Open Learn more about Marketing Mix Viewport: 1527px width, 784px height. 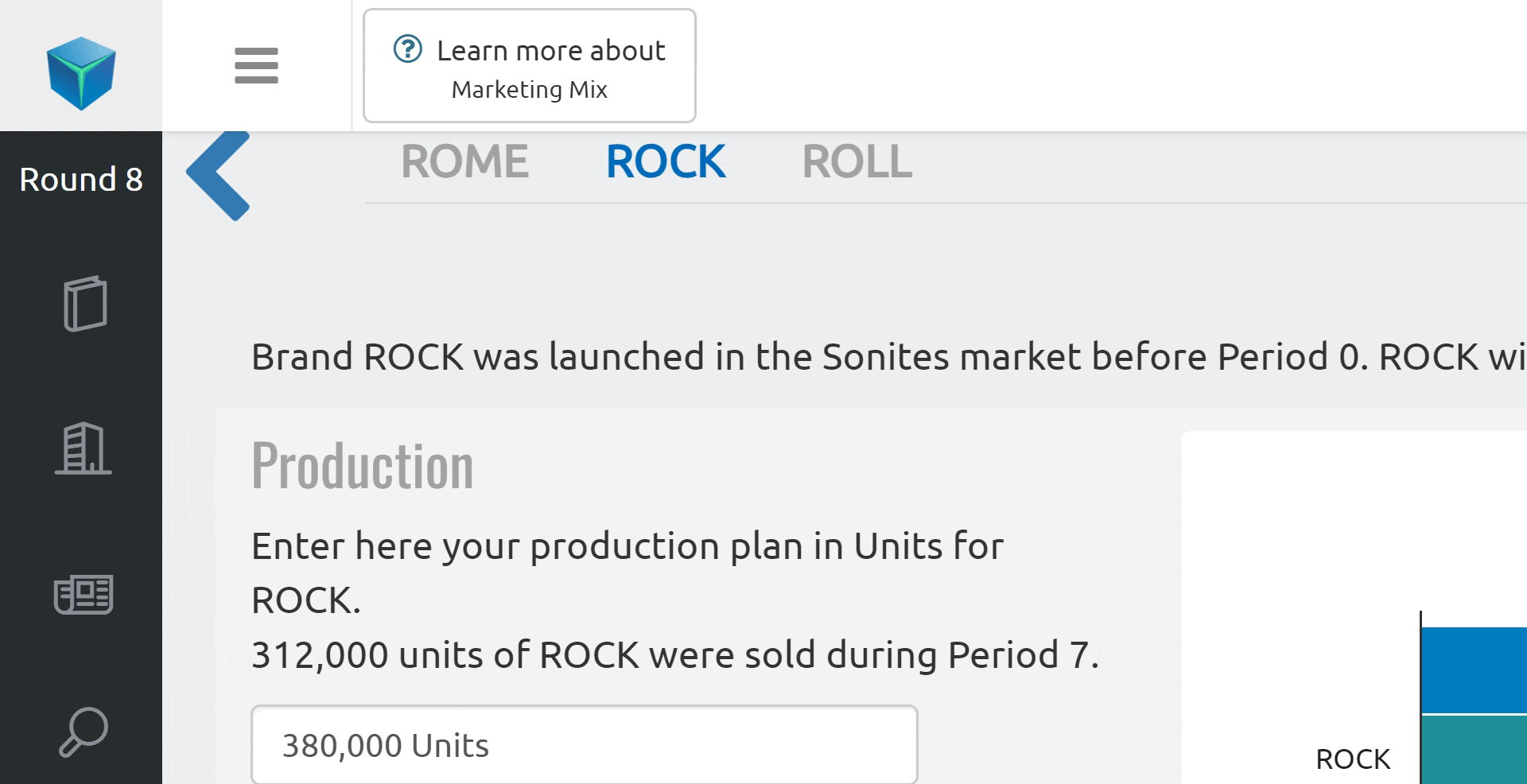530,66
